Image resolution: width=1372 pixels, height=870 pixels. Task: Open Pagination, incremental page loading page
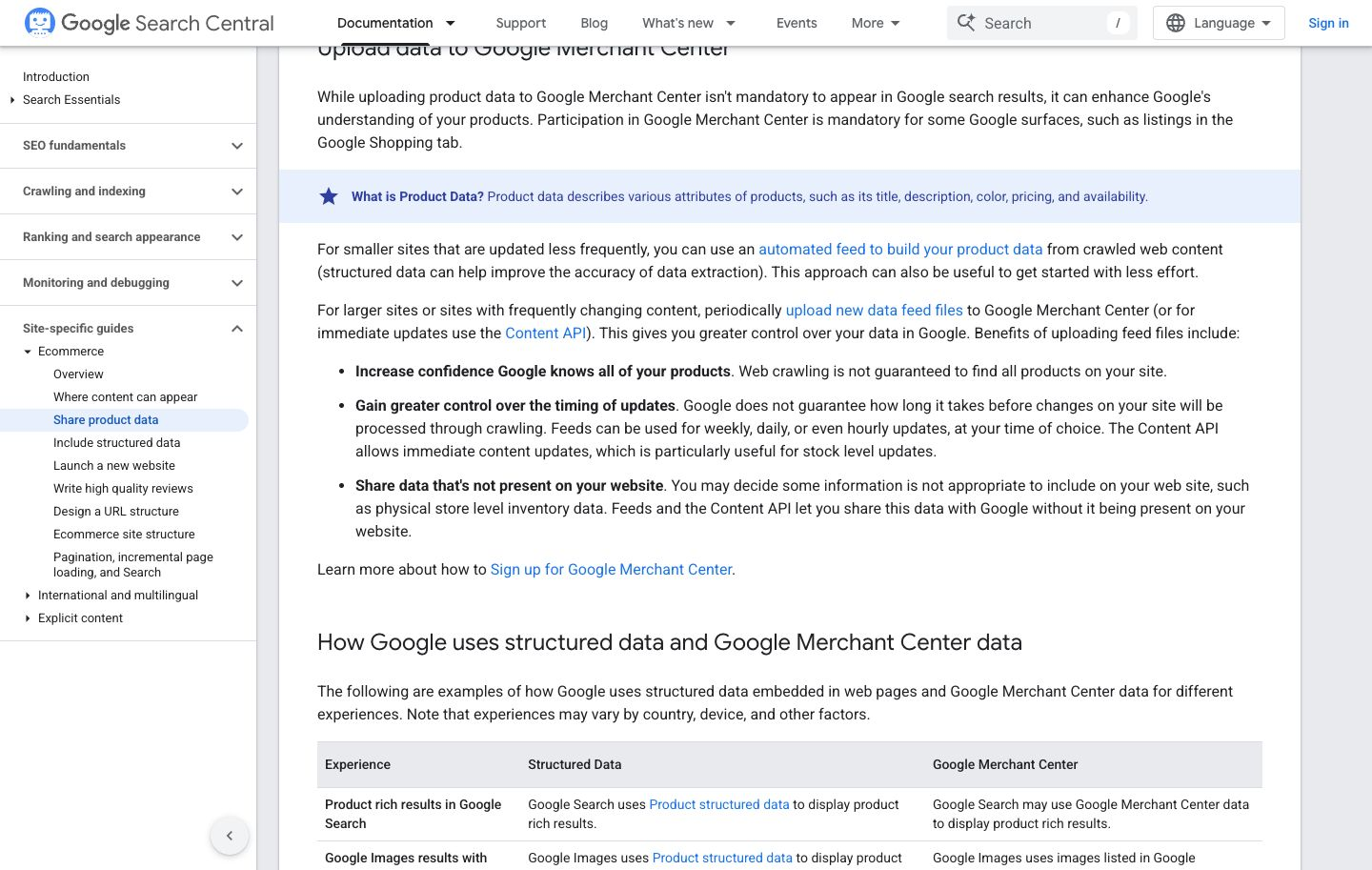(133, 565)
